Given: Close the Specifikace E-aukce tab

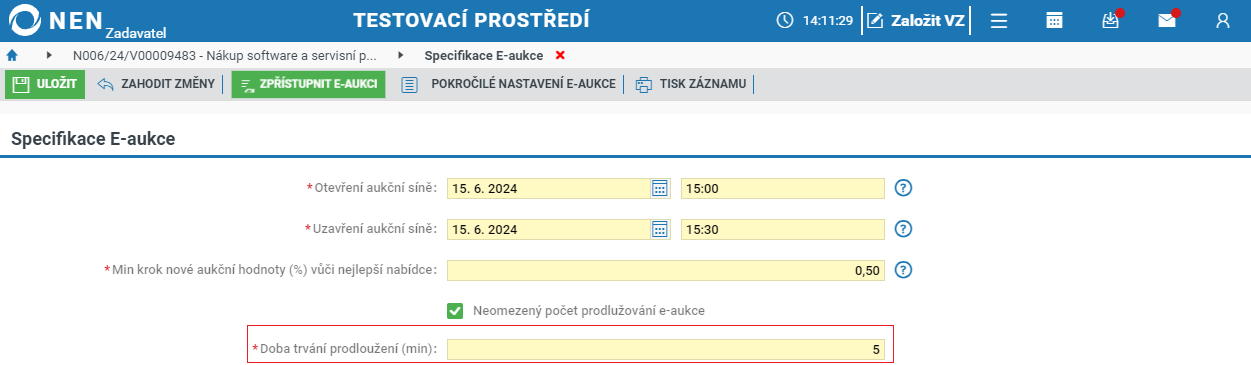Looking at the screenshot, I should 560,55.
